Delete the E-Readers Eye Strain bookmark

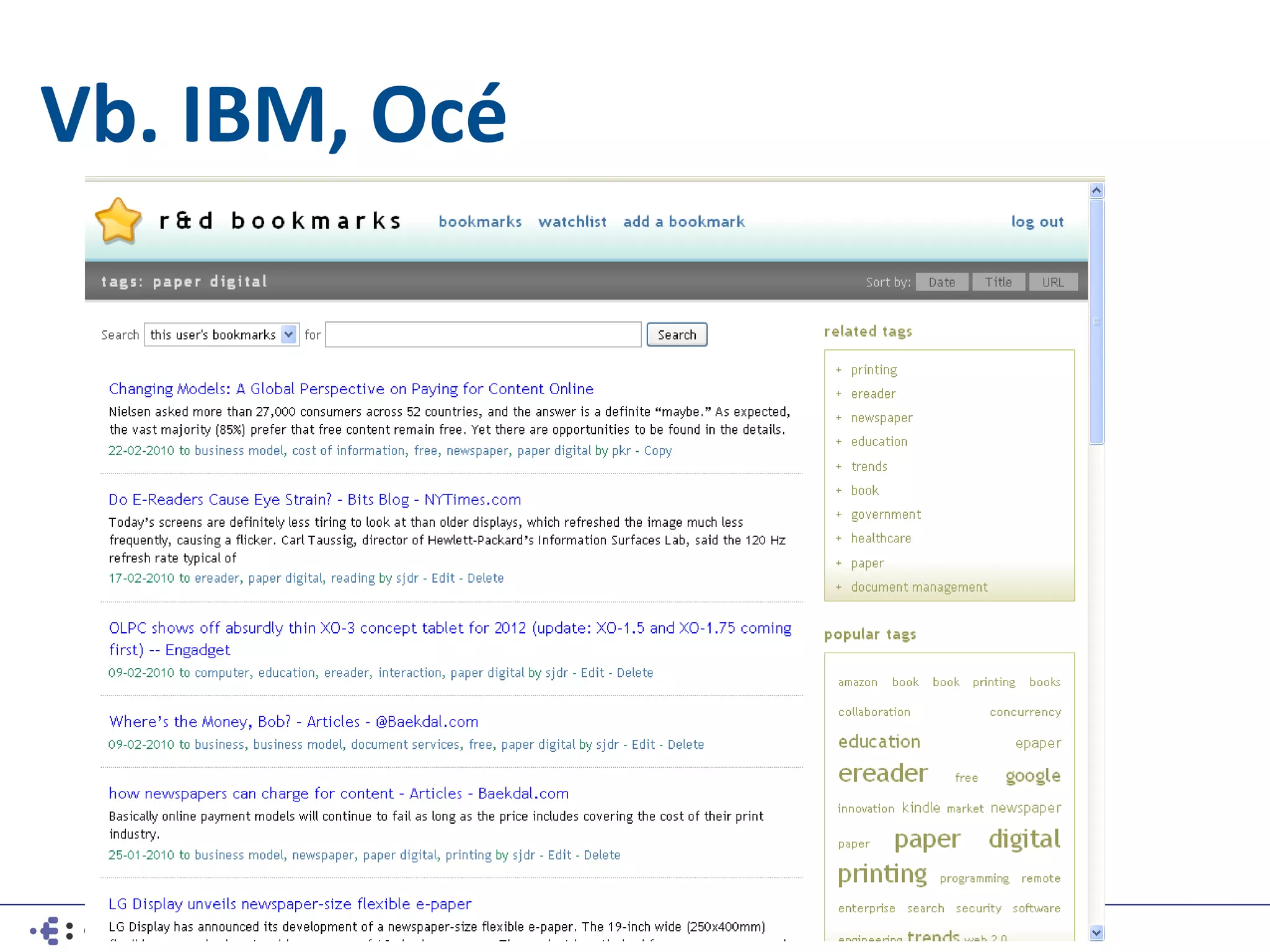[486, 578]
